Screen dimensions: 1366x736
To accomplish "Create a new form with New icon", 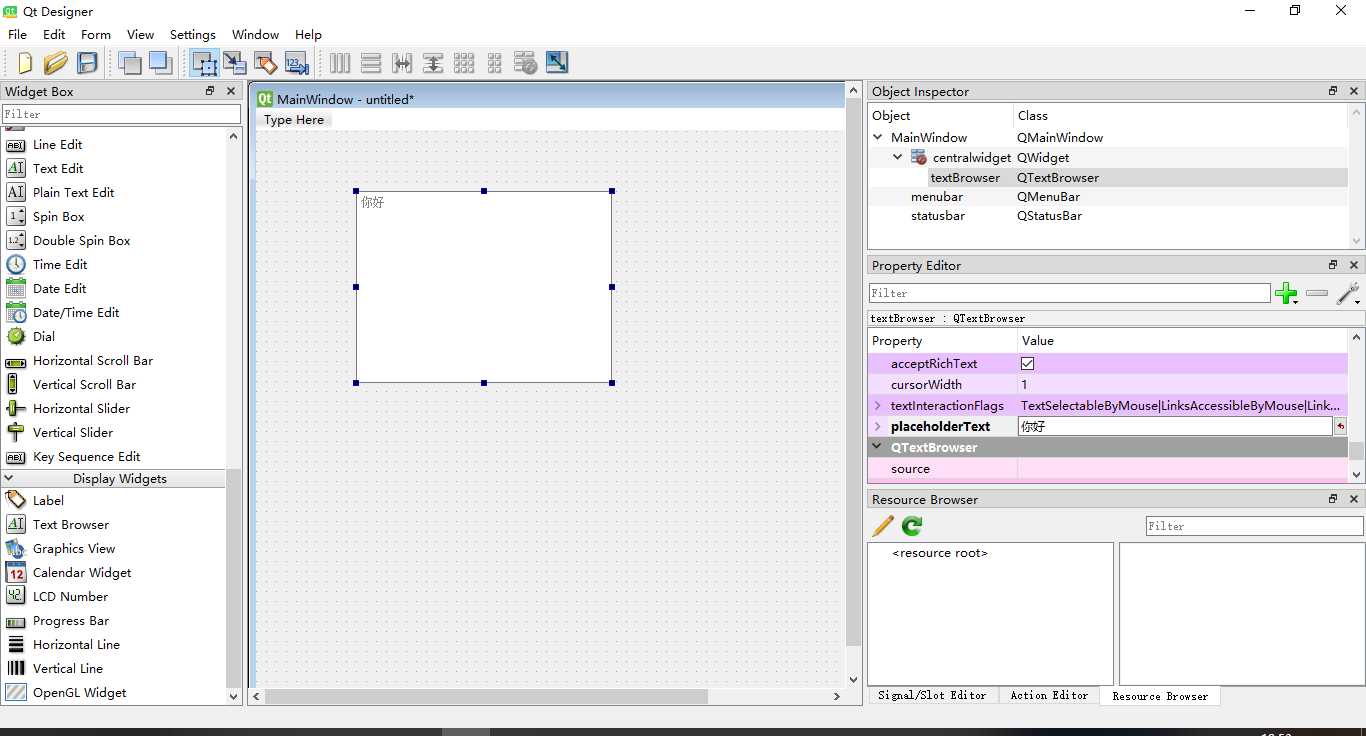I will click(25, 63).
